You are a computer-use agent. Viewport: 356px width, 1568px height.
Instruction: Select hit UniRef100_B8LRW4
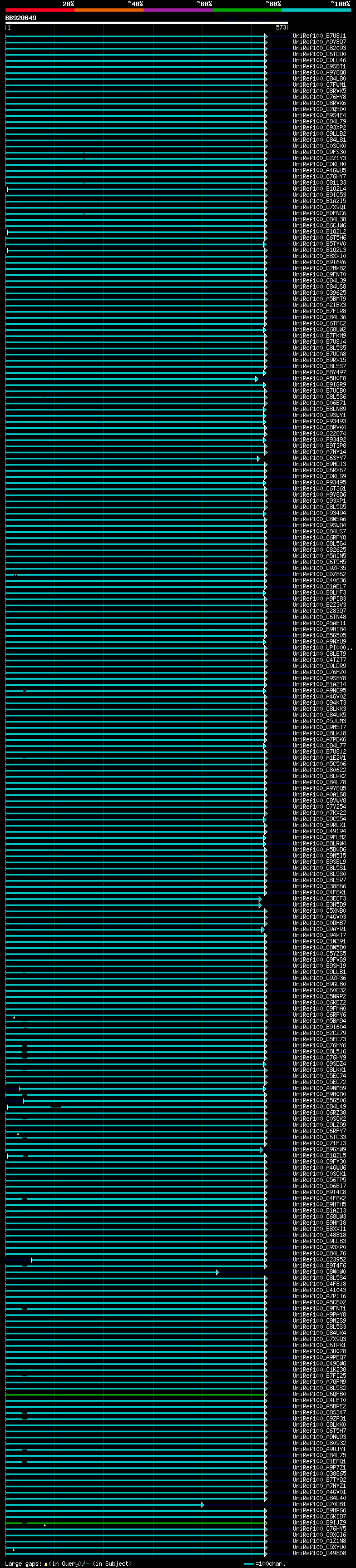(319, 843)
